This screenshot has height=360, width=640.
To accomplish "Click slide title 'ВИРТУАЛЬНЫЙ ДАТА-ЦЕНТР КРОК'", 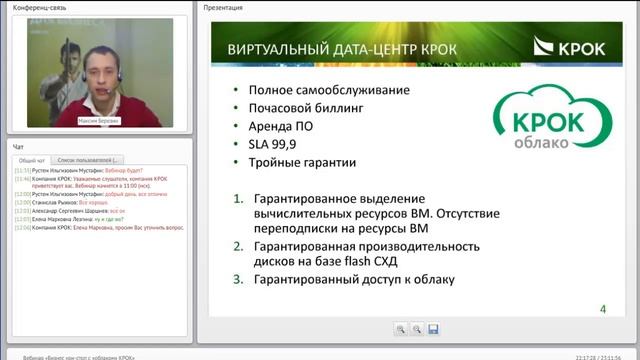I will (342, 50).
